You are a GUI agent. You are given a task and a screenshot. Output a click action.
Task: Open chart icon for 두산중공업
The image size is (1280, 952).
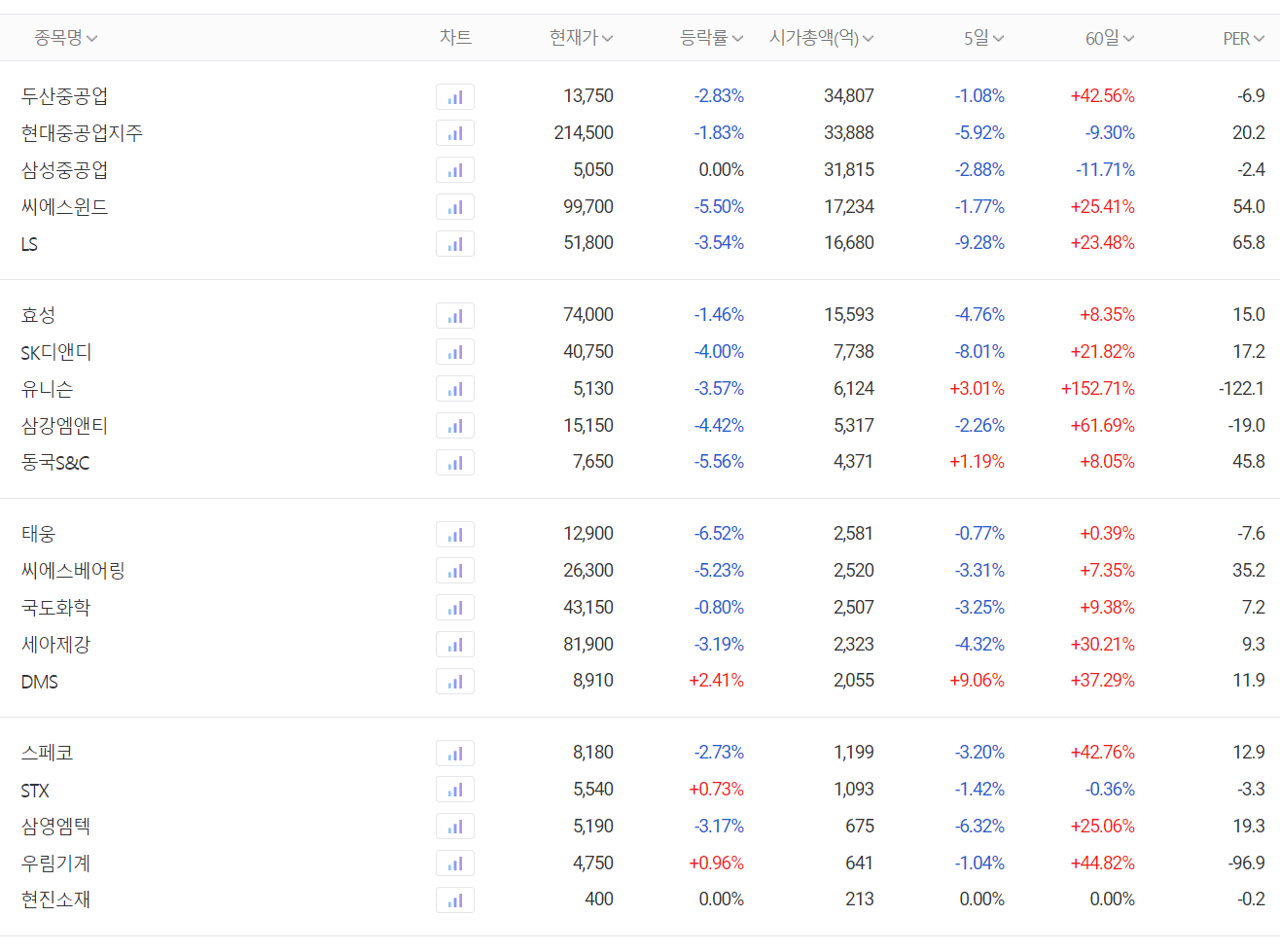coord(455,96)
